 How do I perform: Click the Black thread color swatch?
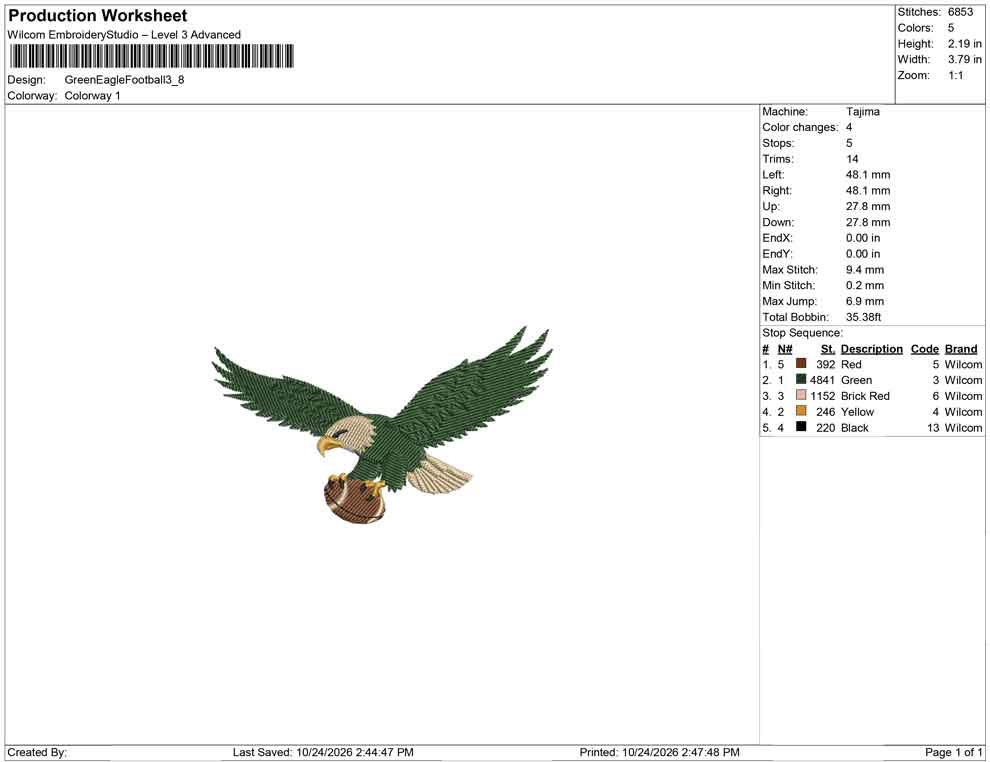[x=801, y=427]
